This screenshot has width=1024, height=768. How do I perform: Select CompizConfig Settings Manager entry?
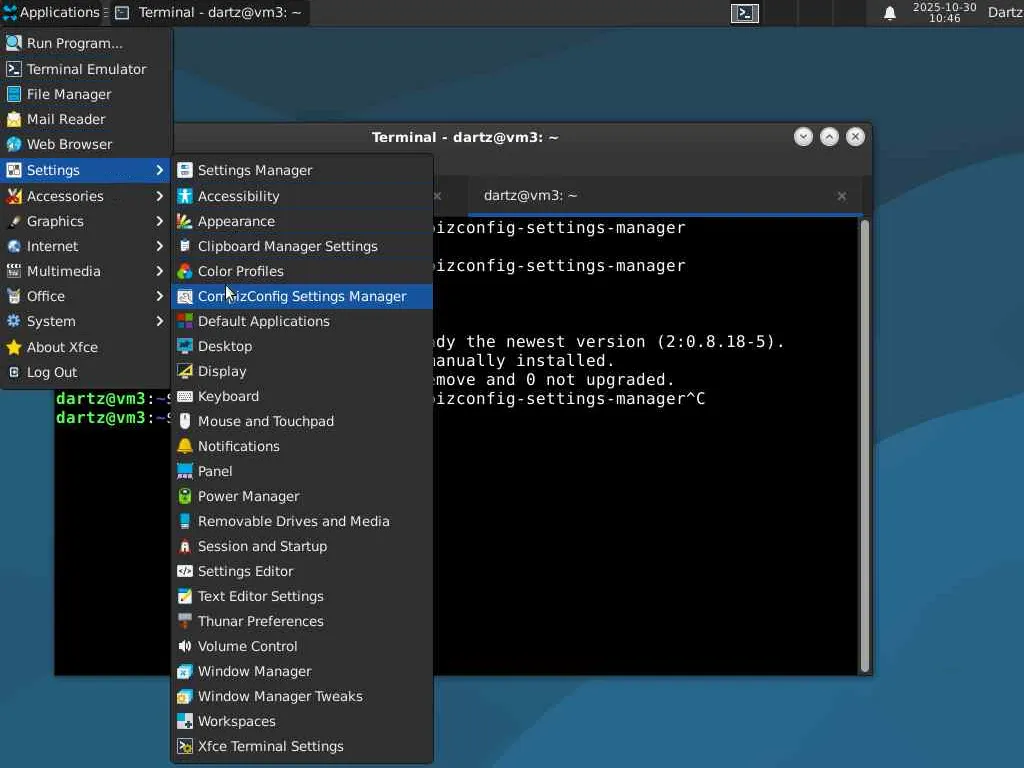(x=302, y=296)
